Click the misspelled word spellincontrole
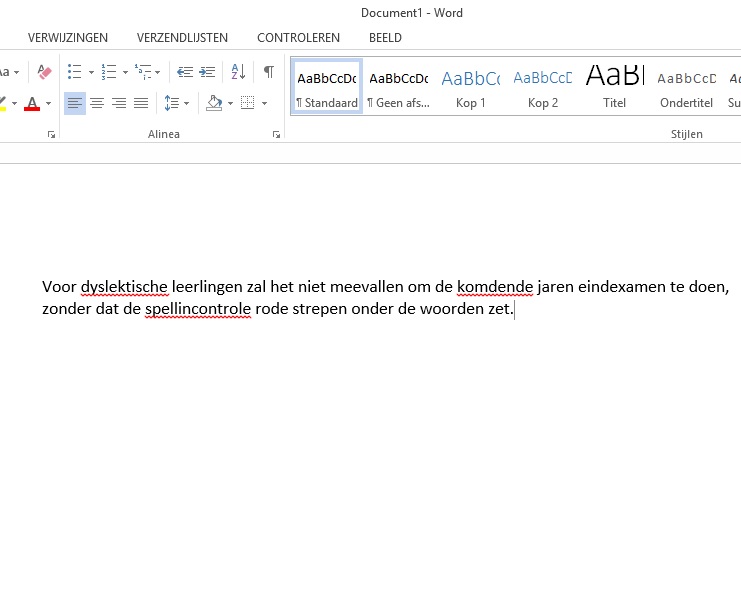This screenshot has width=741, height=601. 198,309
